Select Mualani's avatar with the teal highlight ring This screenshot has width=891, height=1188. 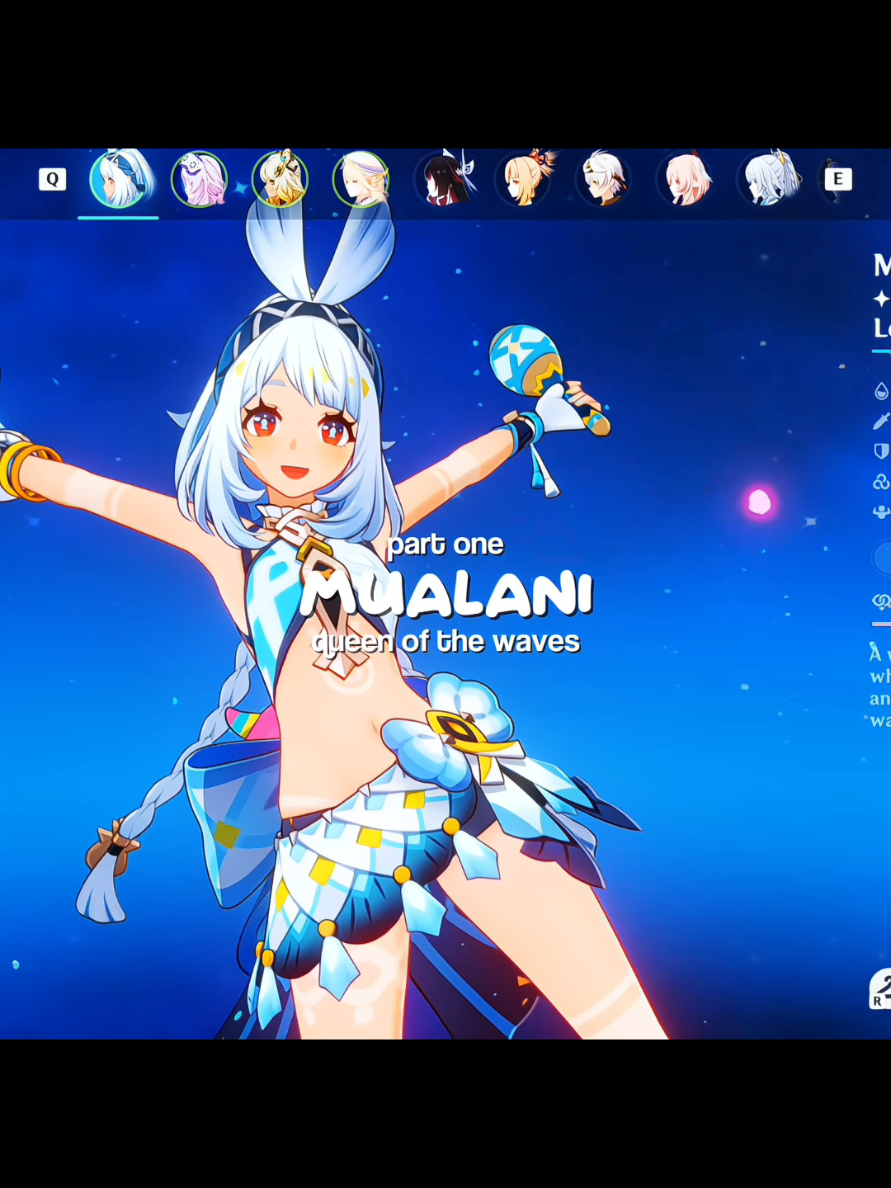coord(118,180)
